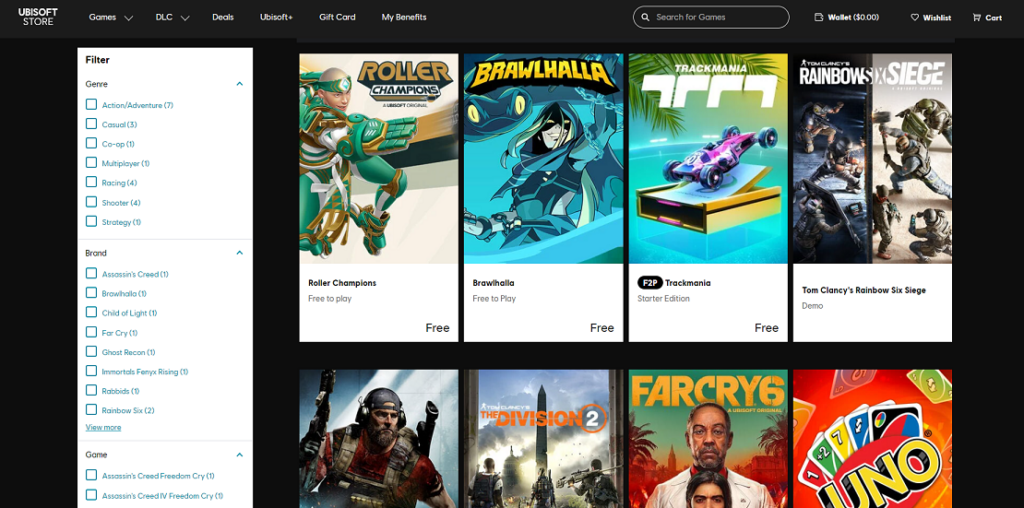Open the Games dropdown menu
This screenshot has width=1024, height=508.
(110, 18)
